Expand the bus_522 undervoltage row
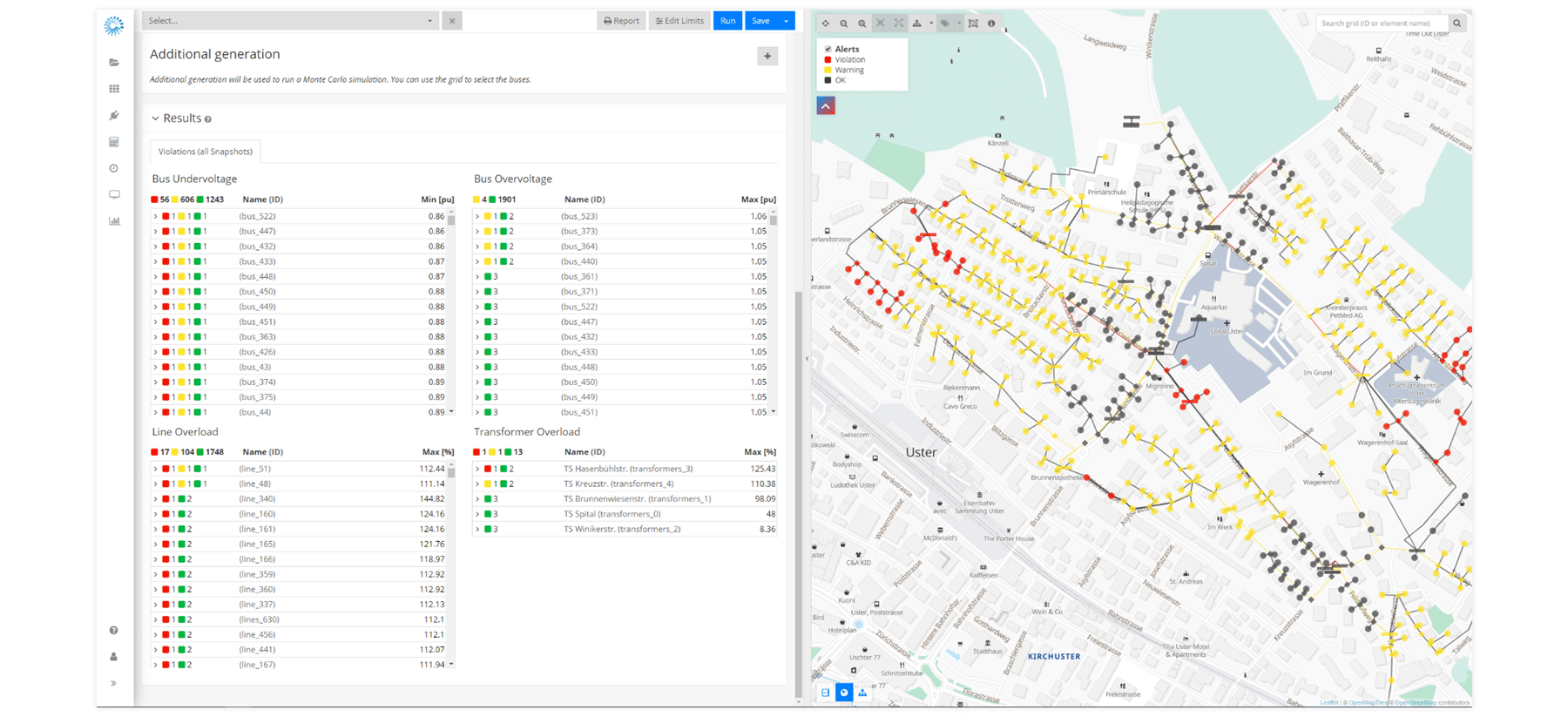1568x717 pixels. pos(156,216)
